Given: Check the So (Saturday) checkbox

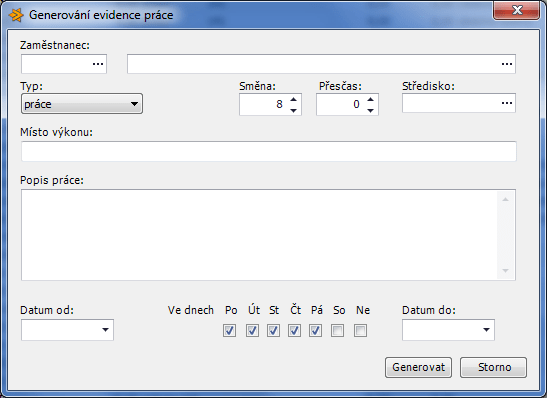Looking at the screenshot, I should (x=337, y=330).
